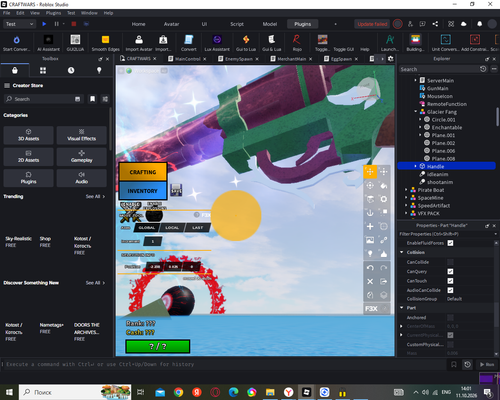Stop the test session

(74, 24)
